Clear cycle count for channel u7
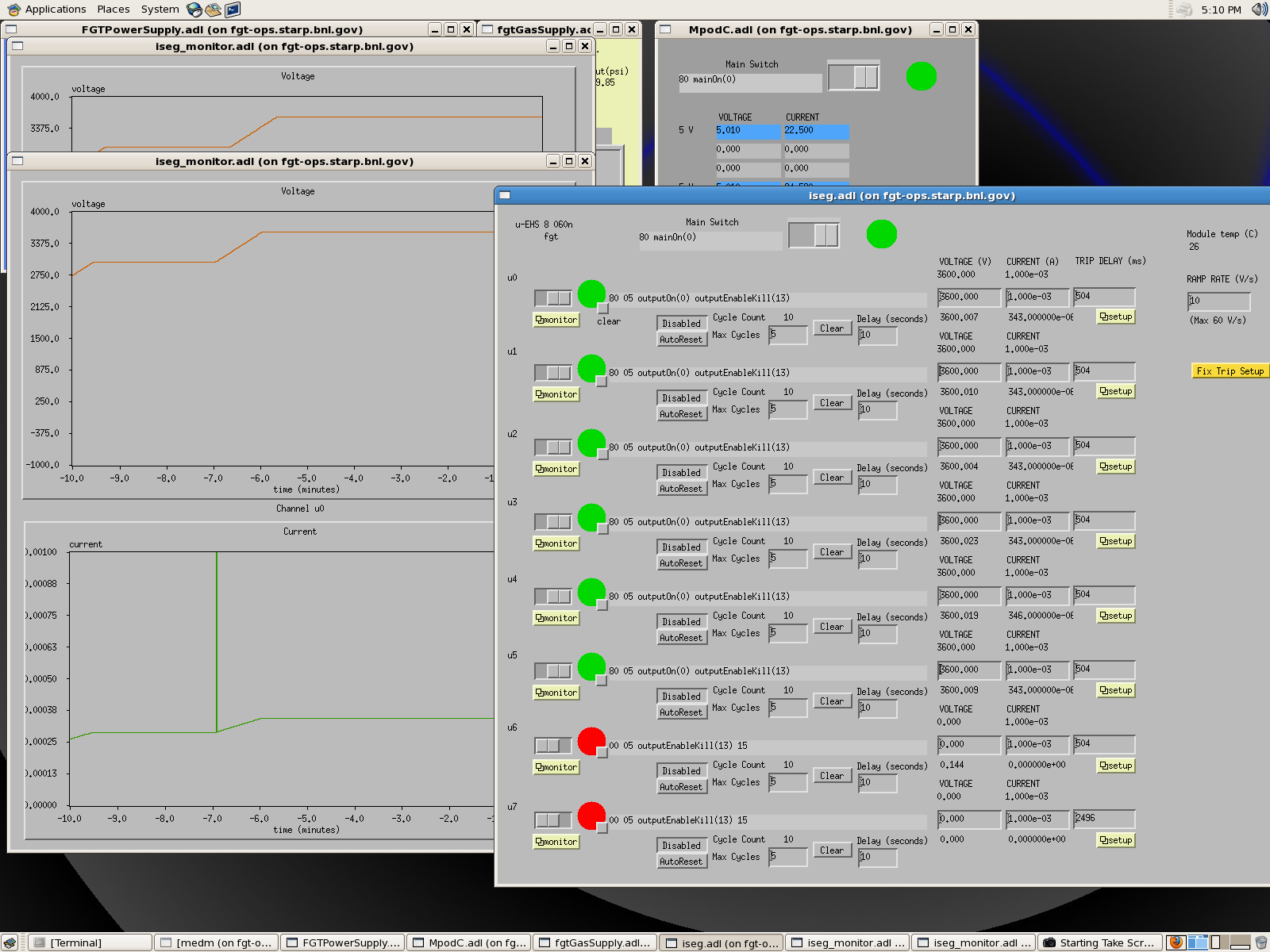The height and width of the screenshot is (952, 1270). [832, 850]
